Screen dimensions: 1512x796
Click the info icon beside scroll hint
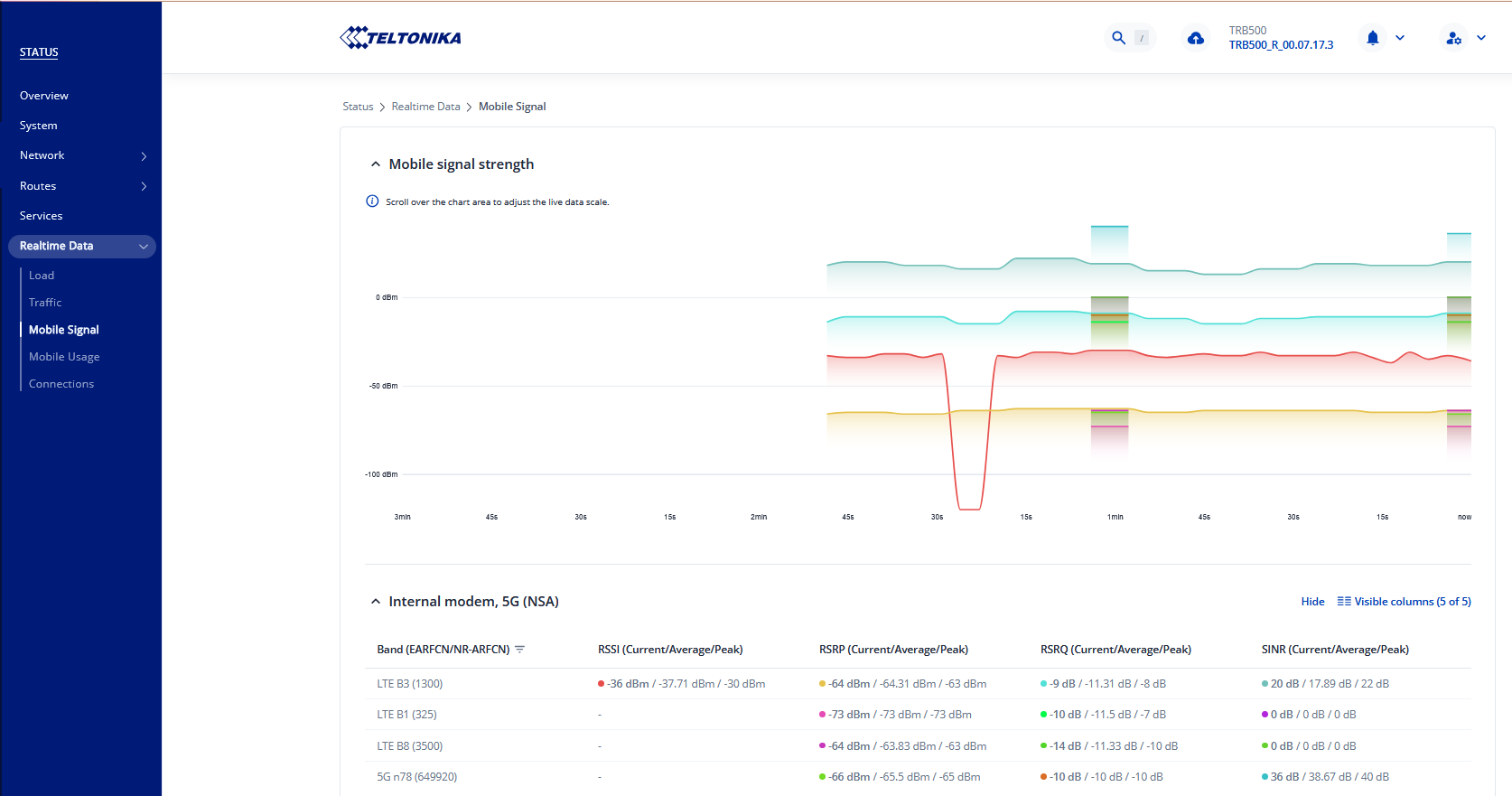coord(372,201)
